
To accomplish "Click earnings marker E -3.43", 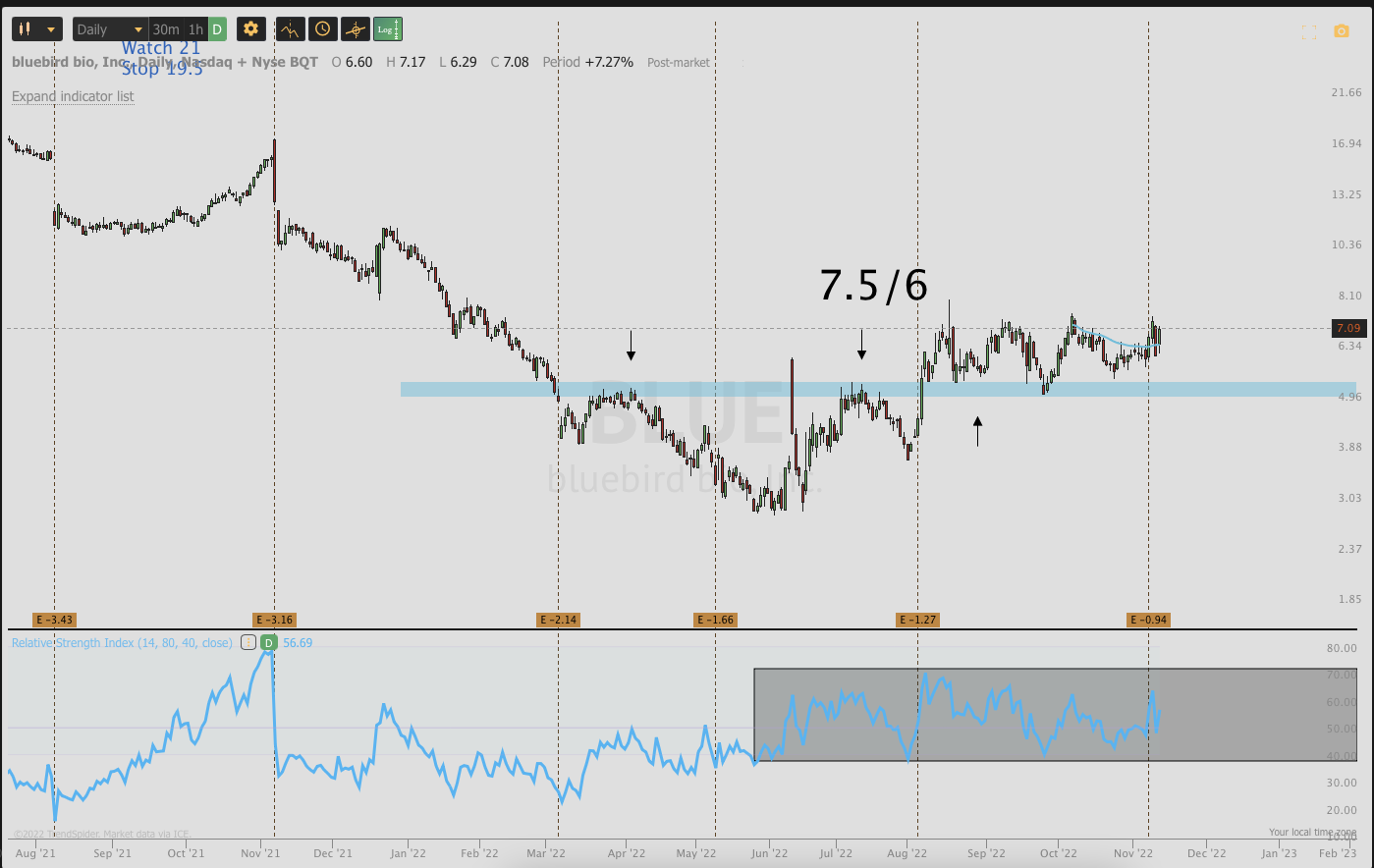I will pos(54,620).
